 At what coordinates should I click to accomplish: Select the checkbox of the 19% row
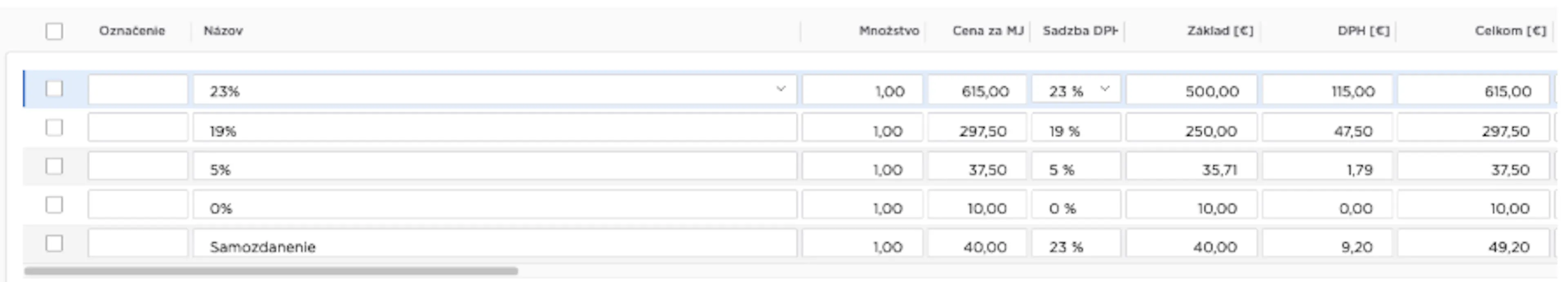54,127
